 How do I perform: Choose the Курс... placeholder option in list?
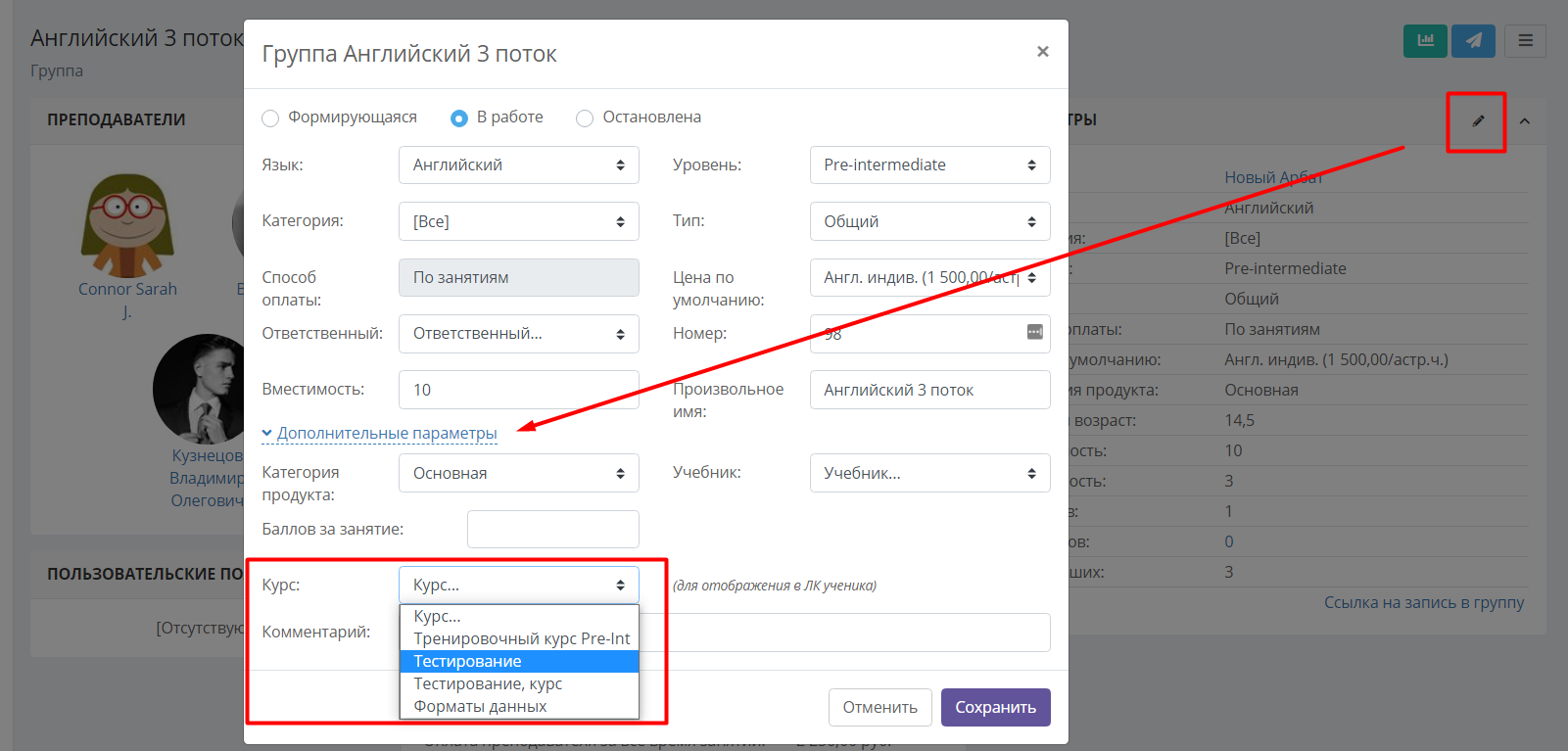point(519,617)
